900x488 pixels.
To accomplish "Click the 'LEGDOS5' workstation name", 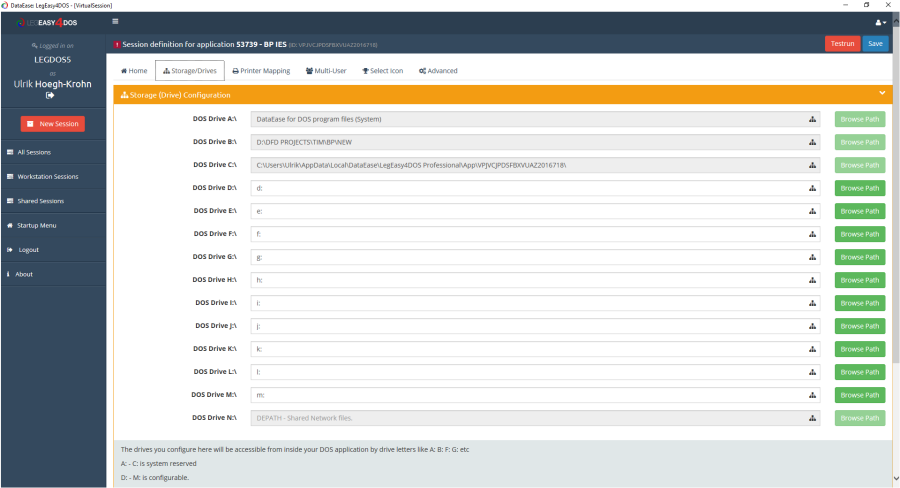I will click(53, 60).
